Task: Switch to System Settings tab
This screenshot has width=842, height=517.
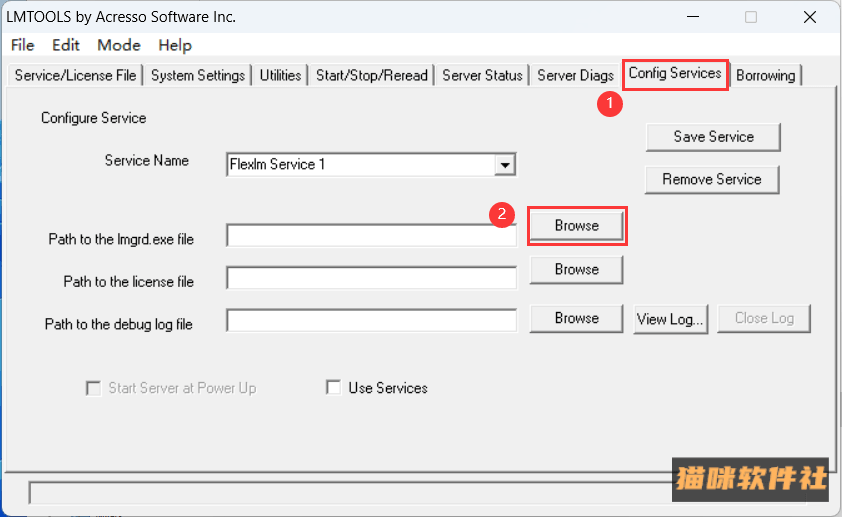Action: pyautogui.click(x=198, y=75)
